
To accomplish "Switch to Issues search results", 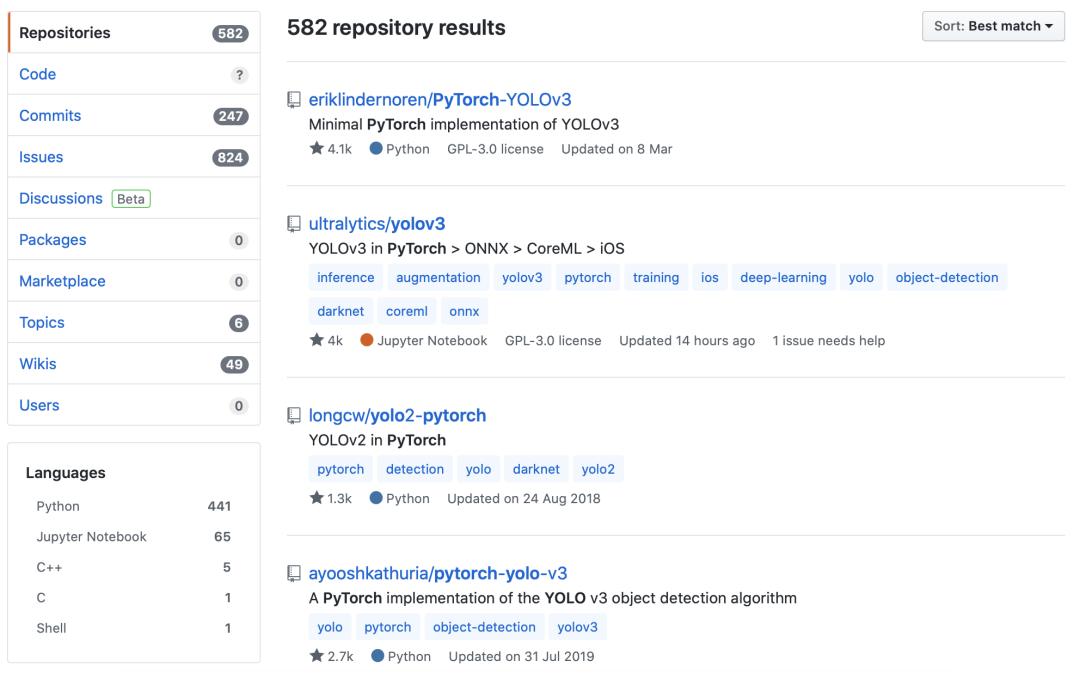I will 41,157.
